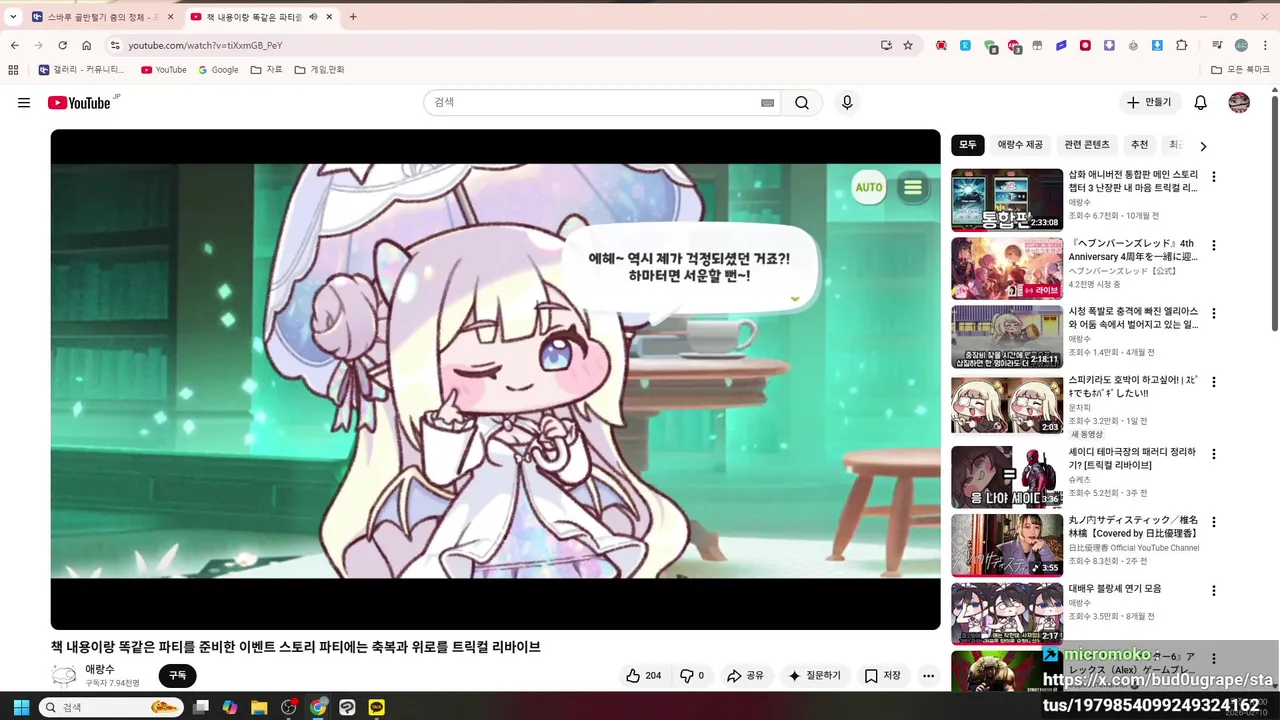Viewport: 1280px width, 720px height.
Task: Open the 애랑수 channel name link
Action: (100, 669)
